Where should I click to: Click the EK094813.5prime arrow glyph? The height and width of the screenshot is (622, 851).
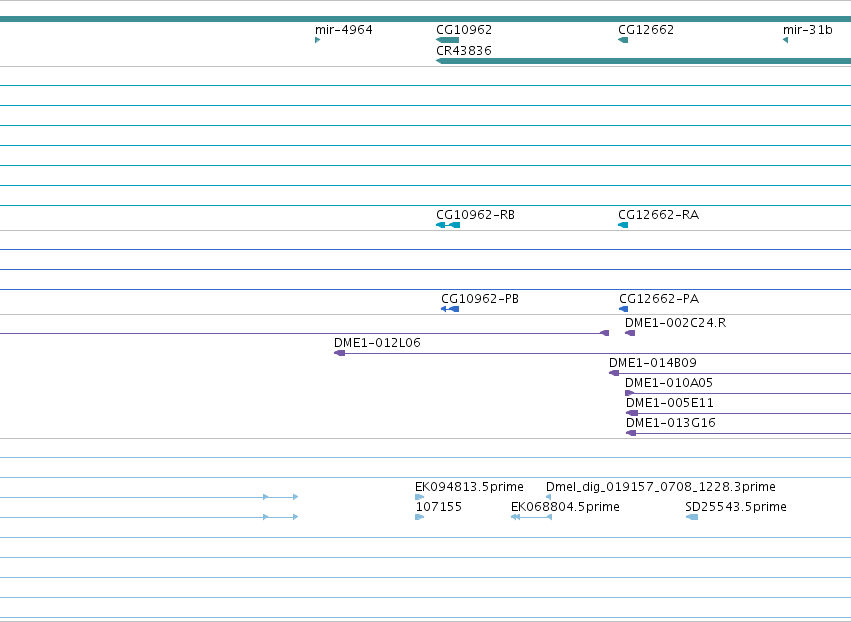point(420,497)
